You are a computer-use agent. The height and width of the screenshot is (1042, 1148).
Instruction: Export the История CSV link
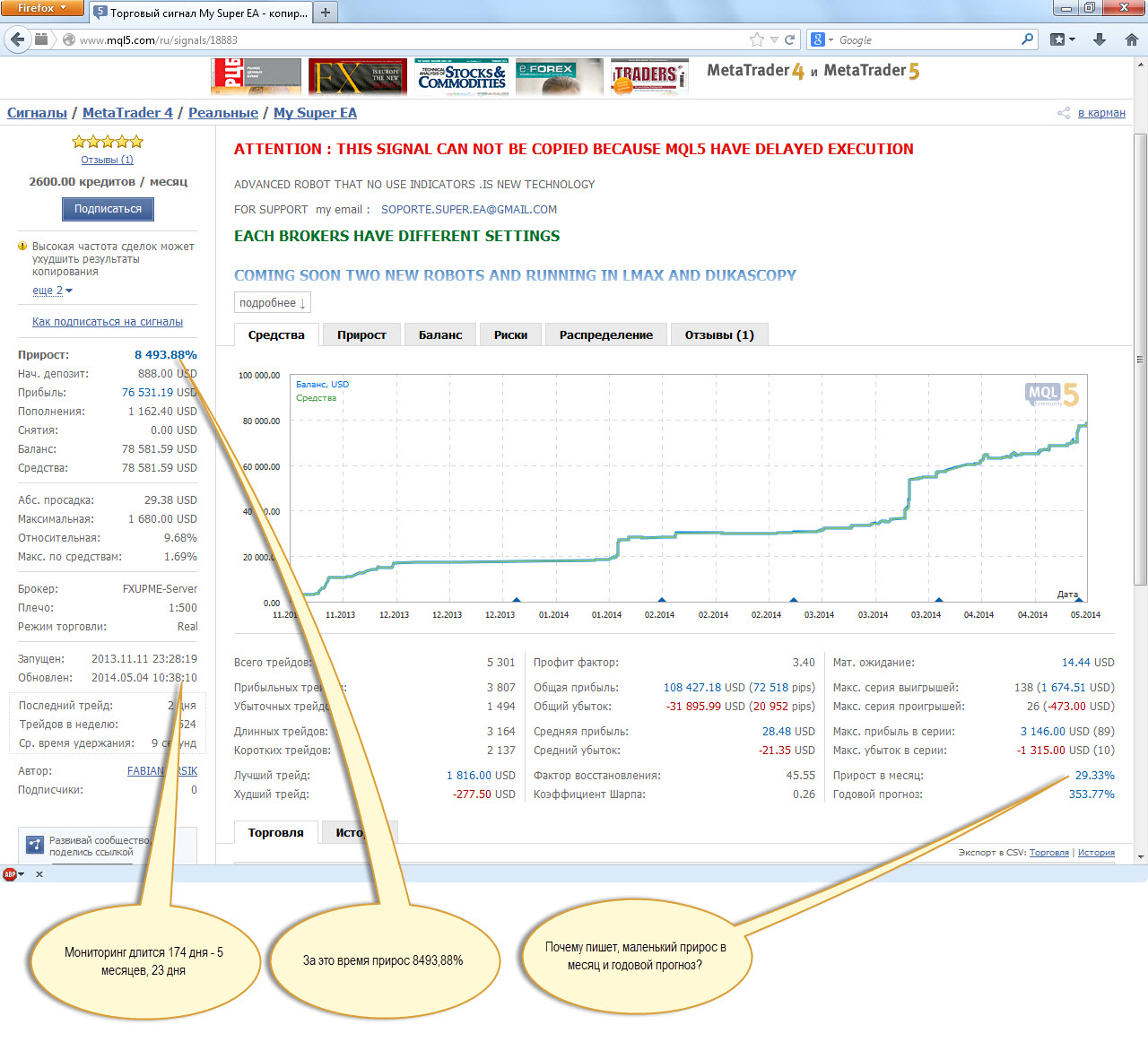[x=1096, y=853]
